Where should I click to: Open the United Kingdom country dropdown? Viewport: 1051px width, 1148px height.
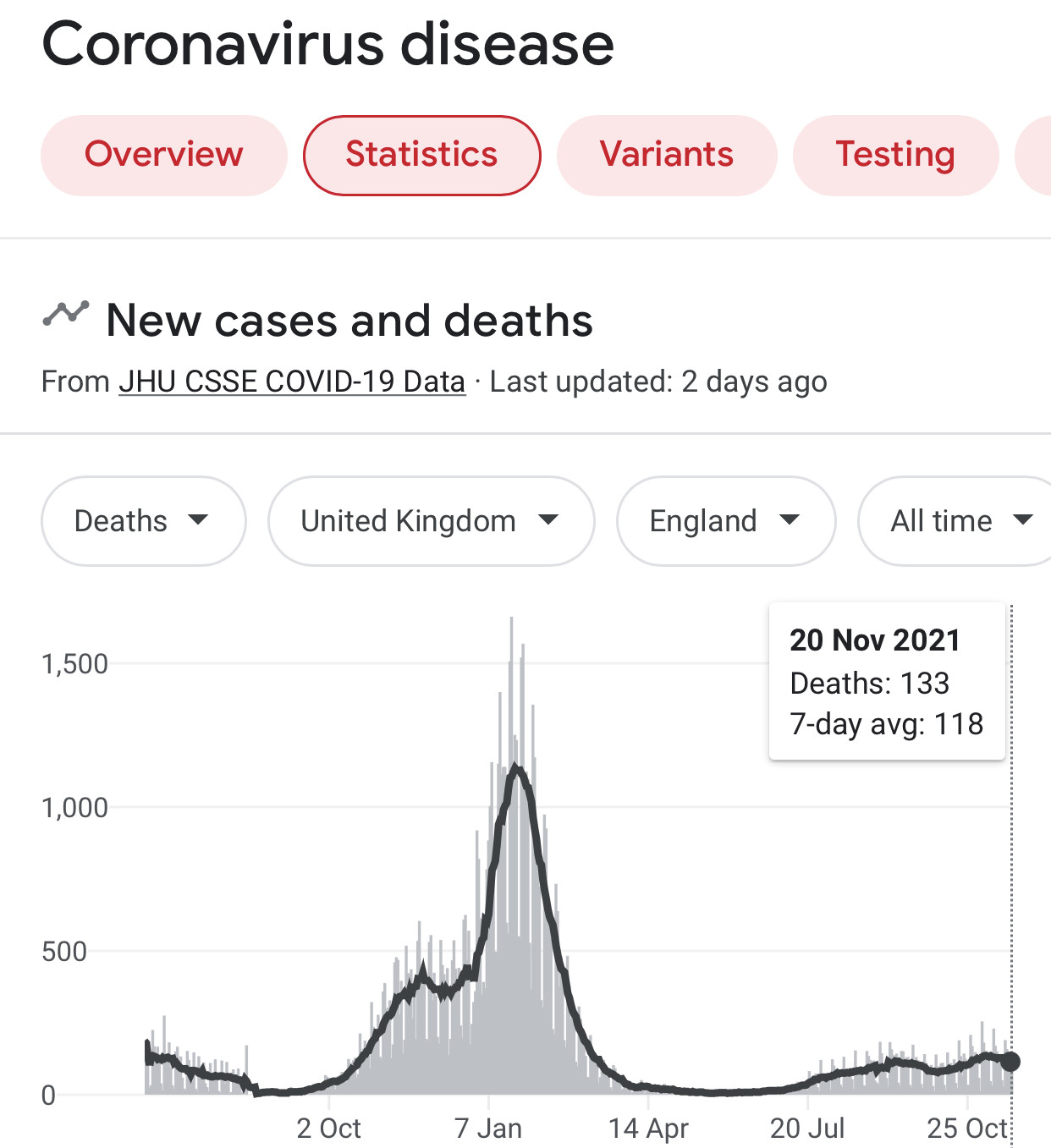431,520
